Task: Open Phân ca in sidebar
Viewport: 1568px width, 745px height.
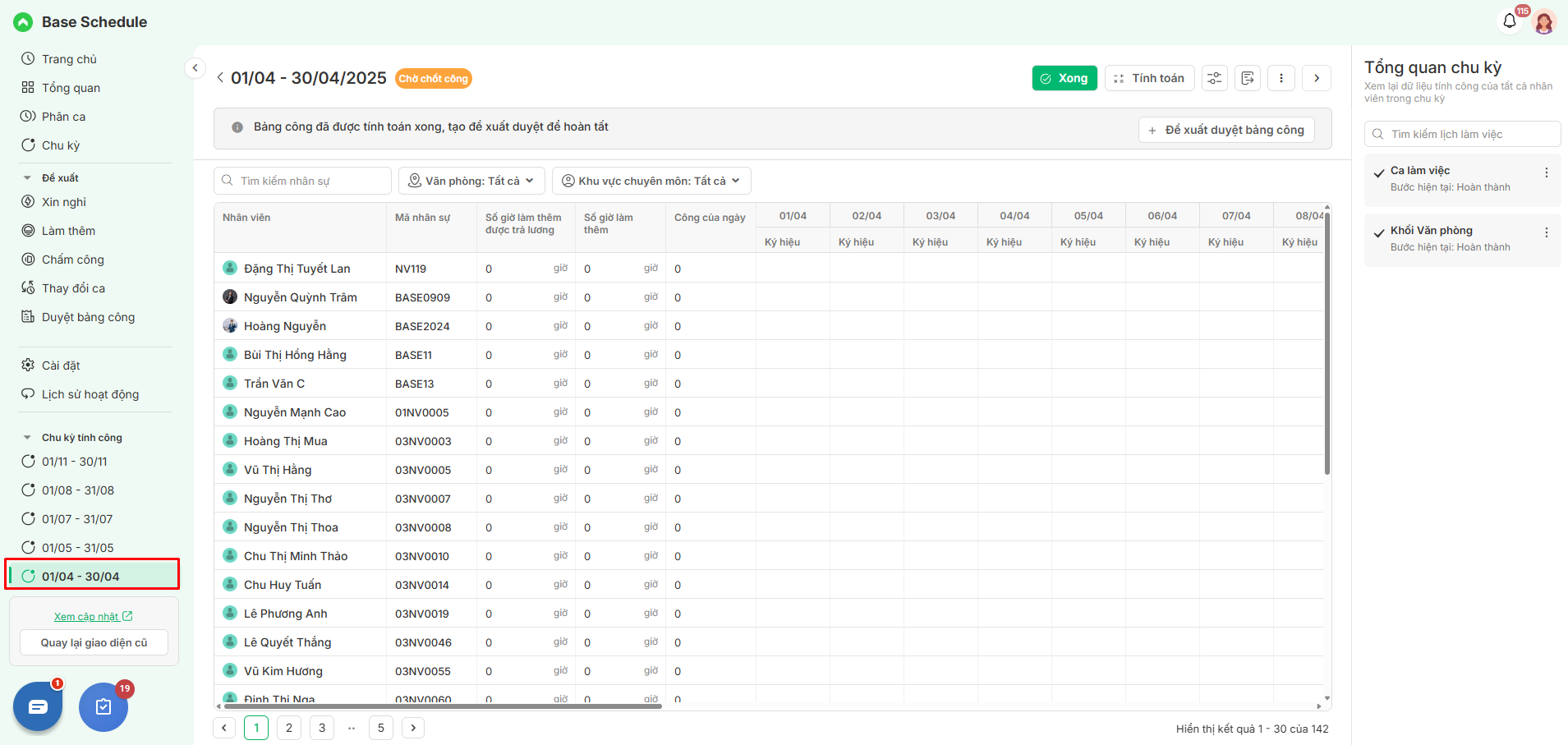Action: 63,117
